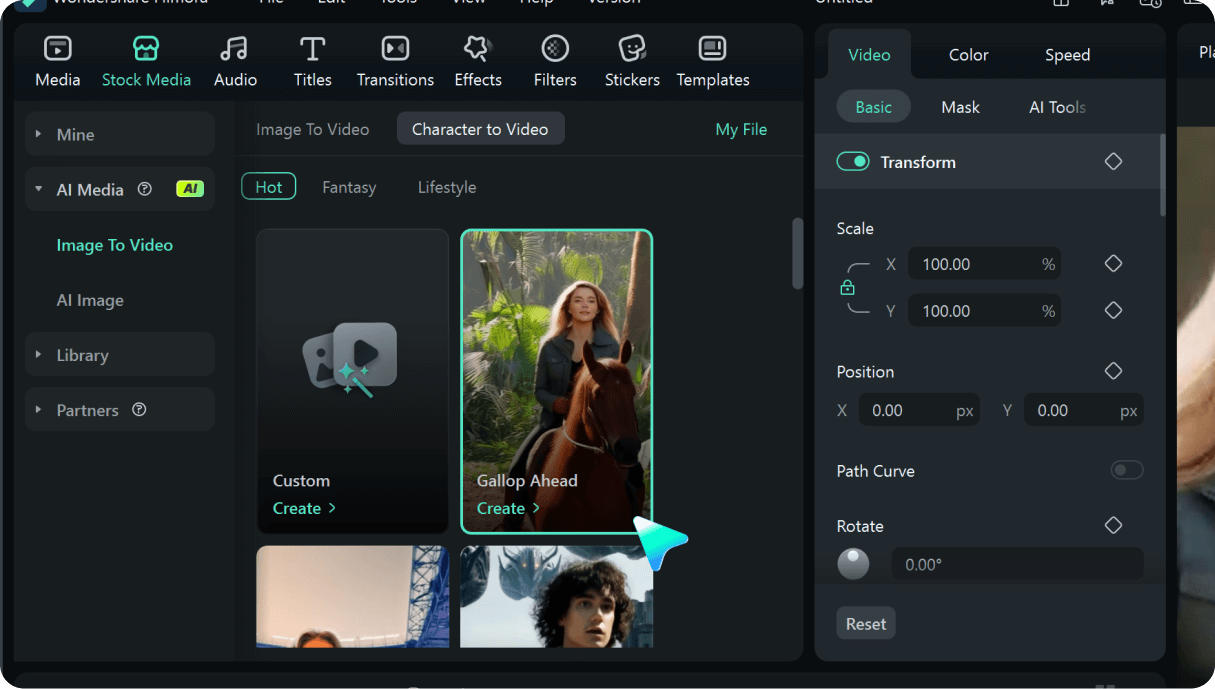Add keyframe for Scale Y
1215x689 pixels.
(x=1113, y=311)
